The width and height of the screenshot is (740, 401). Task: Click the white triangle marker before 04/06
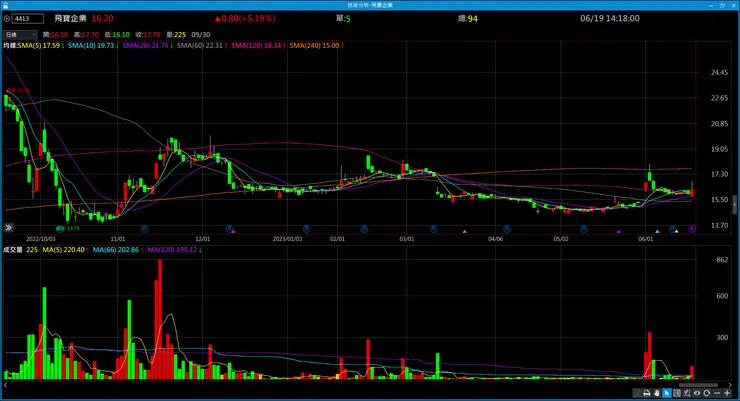(464, 231)
